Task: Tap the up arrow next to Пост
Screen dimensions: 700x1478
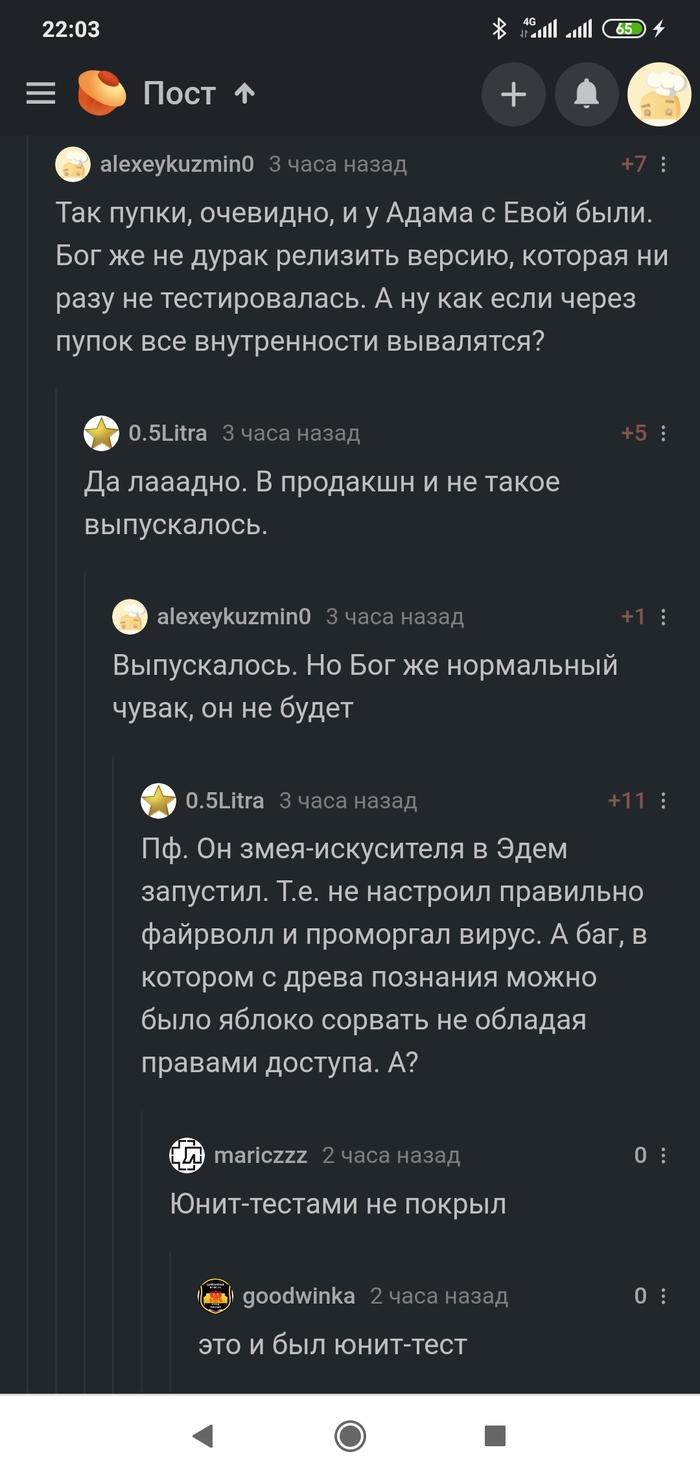Action: tap(245, 94)
